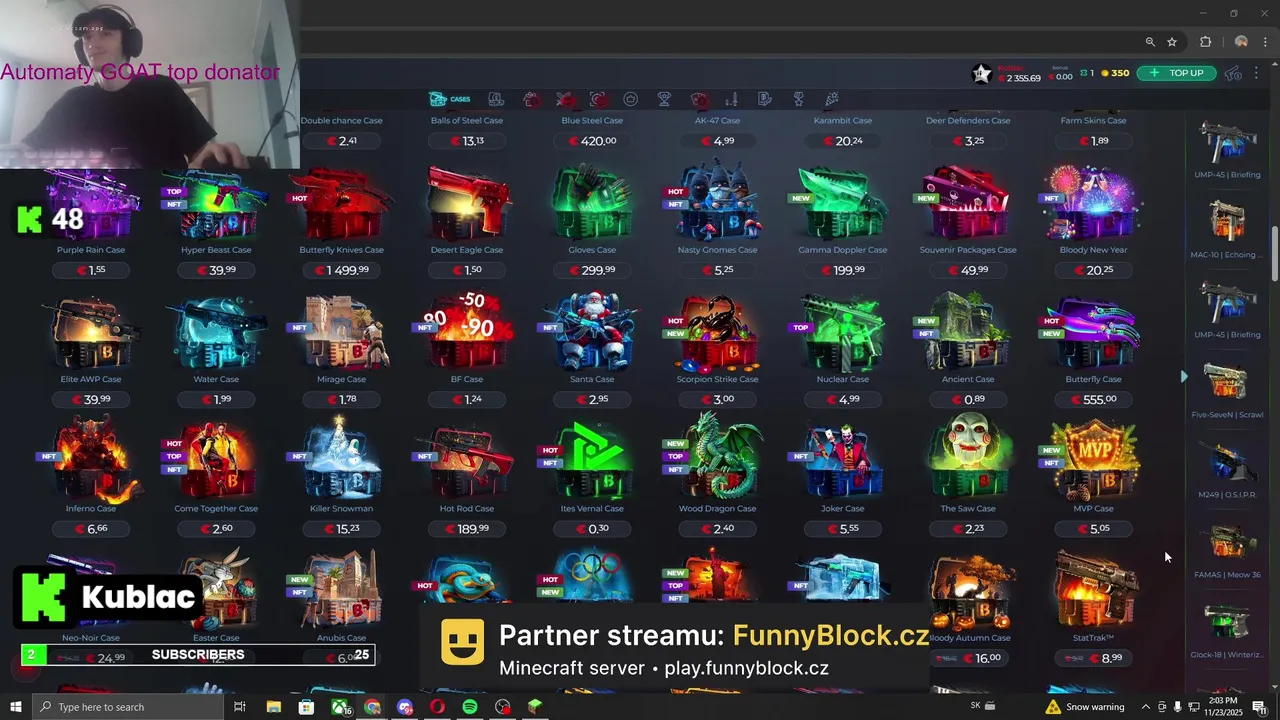Open the browser profile avatar

[1241, 42]
